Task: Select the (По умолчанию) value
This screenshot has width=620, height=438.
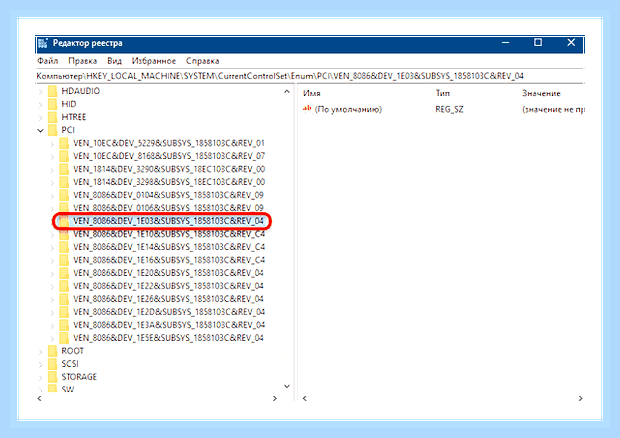Action: coord(348,110)
